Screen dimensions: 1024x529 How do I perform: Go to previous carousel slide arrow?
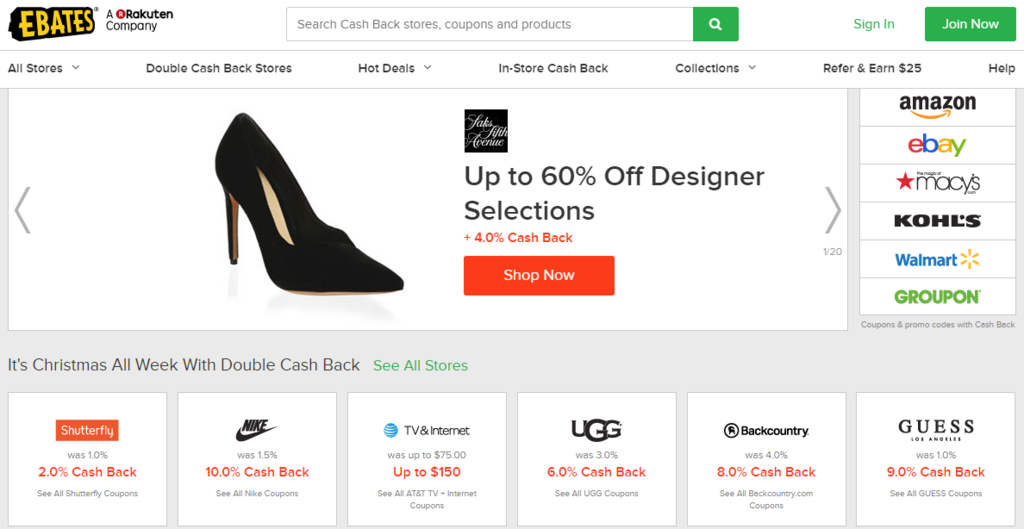tap(22, 210)
